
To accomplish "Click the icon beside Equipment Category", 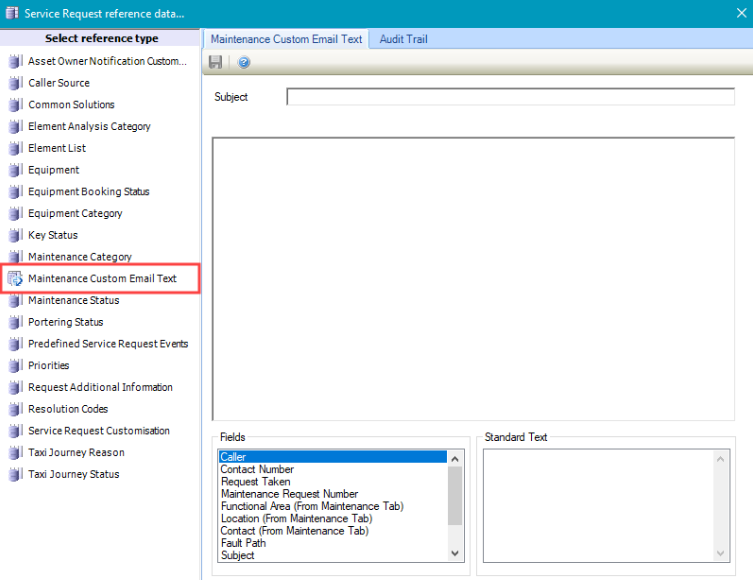I will pos(15,213).
